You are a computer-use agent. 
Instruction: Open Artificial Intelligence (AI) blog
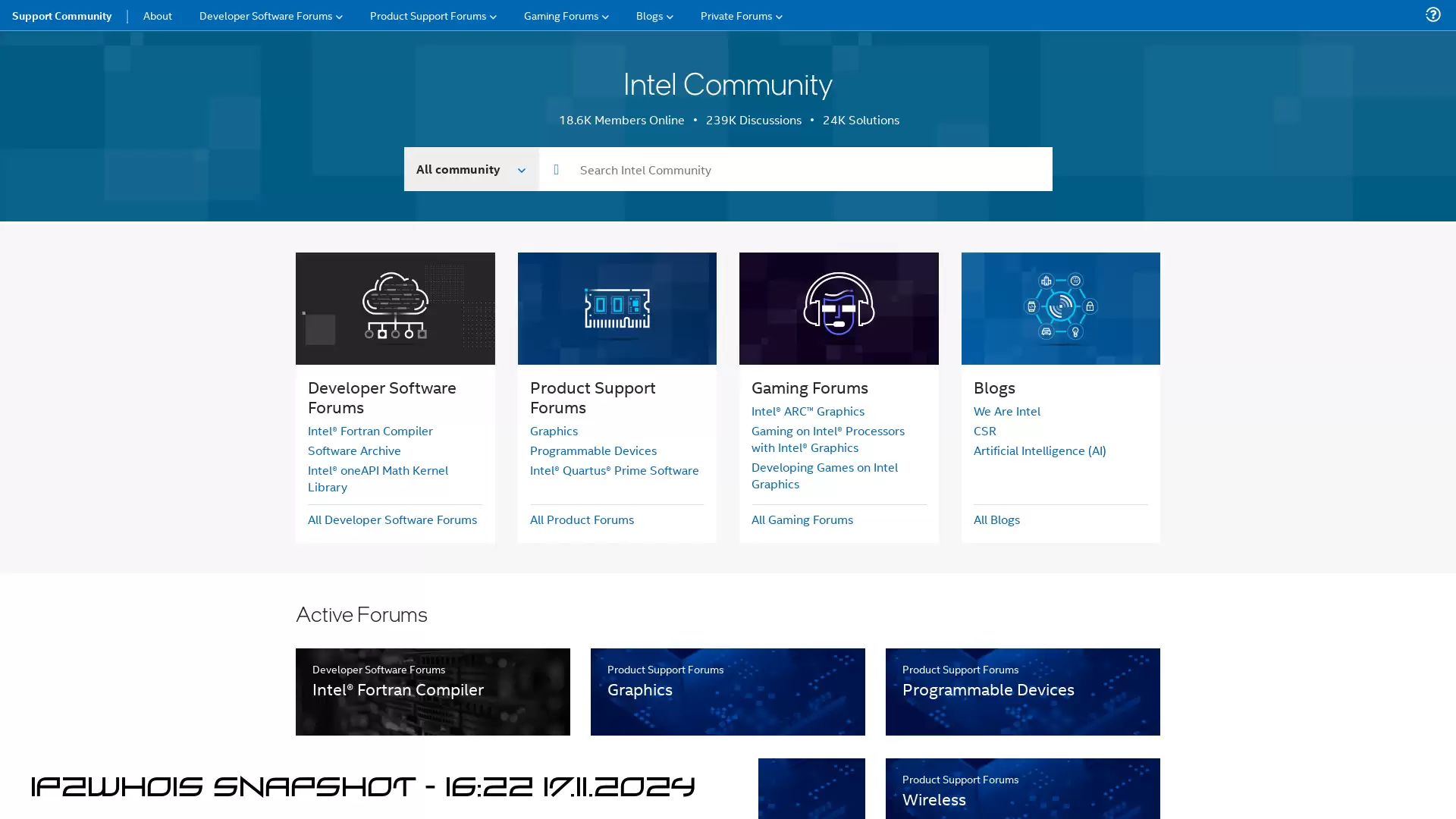pos(1039,450)
